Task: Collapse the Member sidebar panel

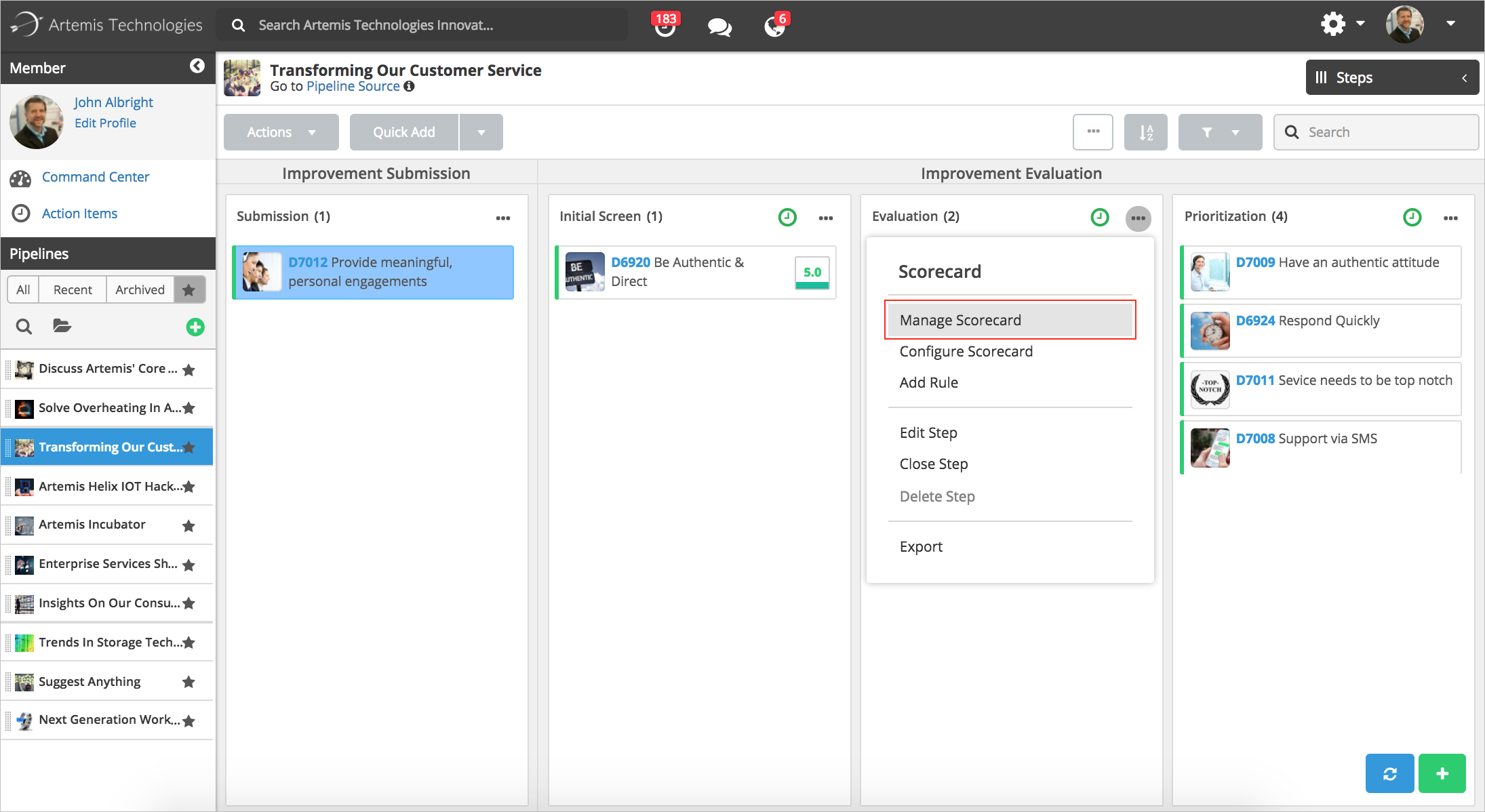Action: 197,66
